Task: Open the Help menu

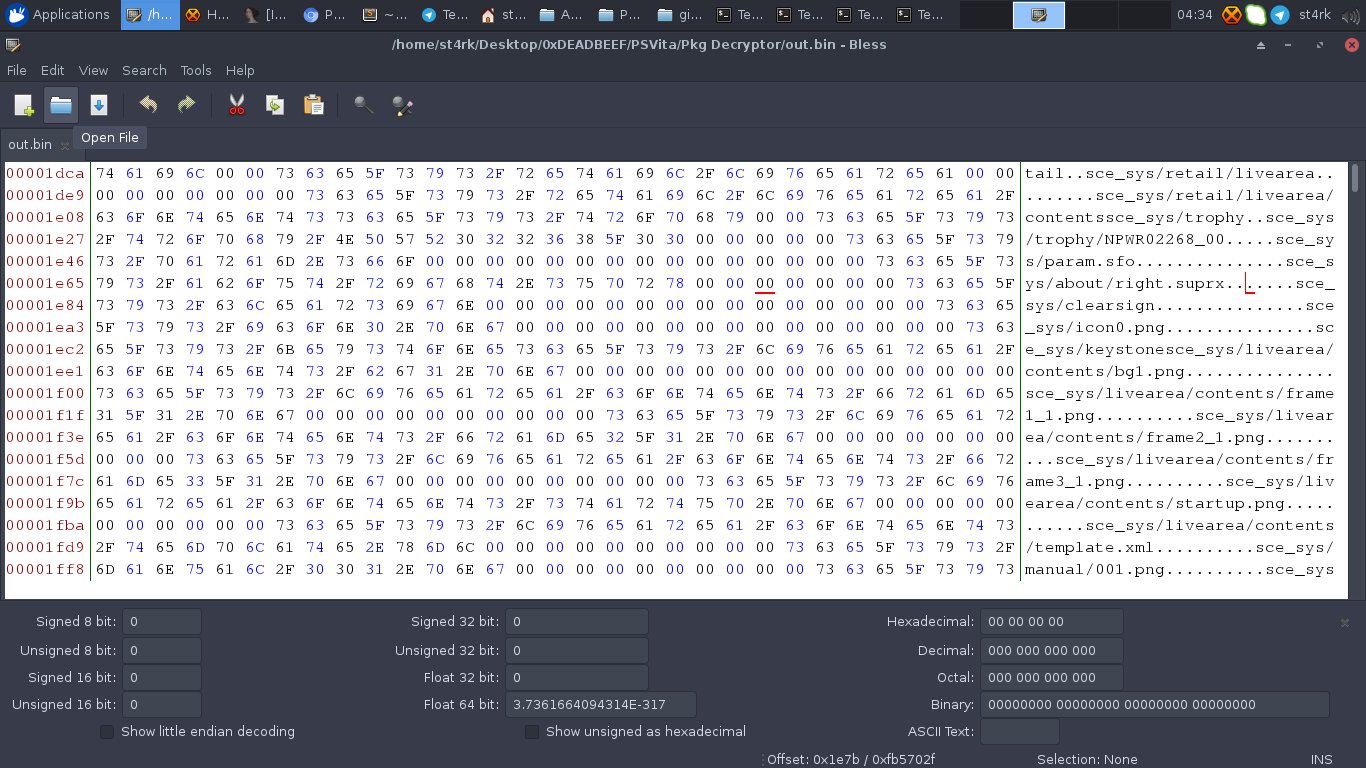Action: coord(240,70)
